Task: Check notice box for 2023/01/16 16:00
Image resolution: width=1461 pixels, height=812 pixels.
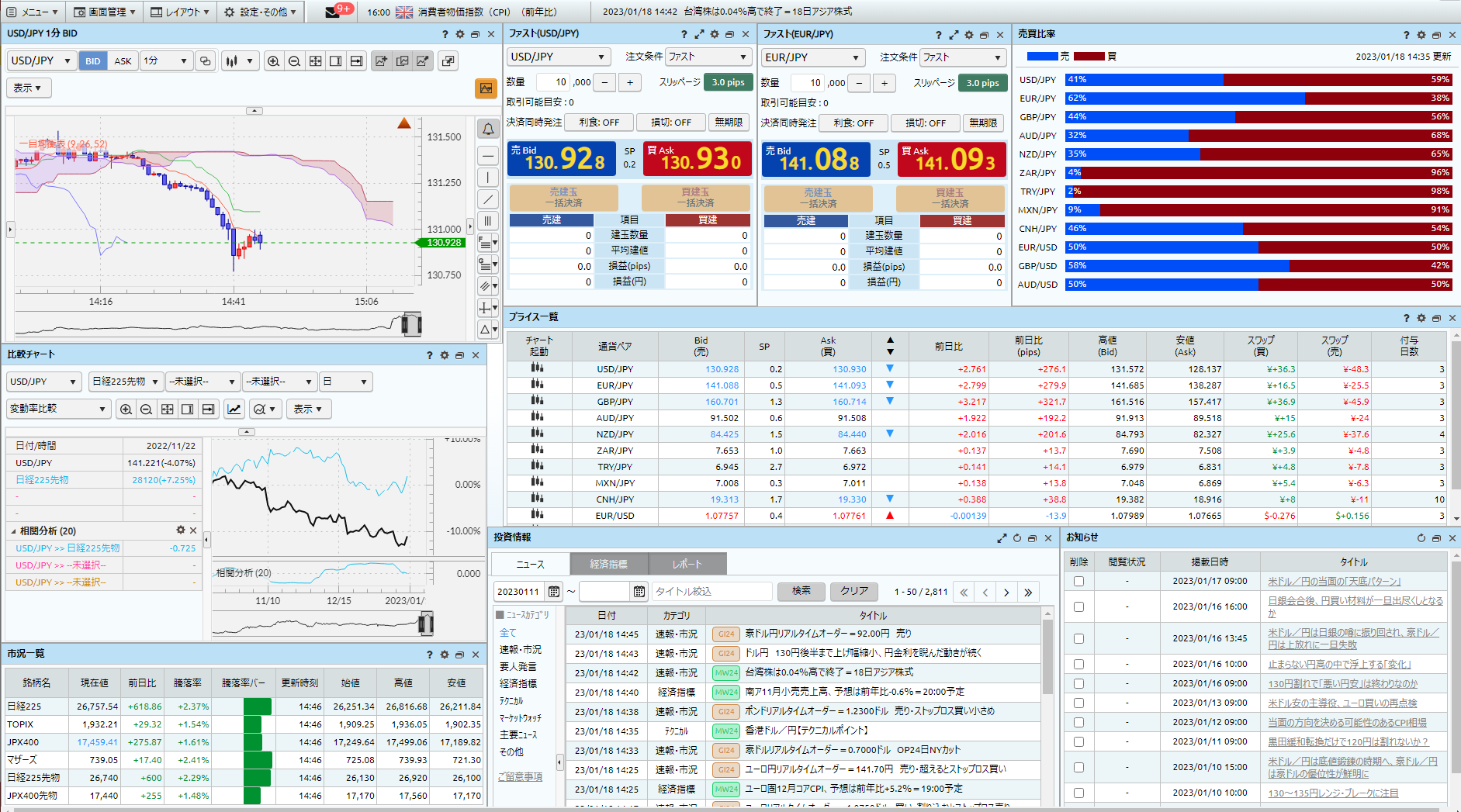Action: pyautogui.click(x=1078, y=606)
